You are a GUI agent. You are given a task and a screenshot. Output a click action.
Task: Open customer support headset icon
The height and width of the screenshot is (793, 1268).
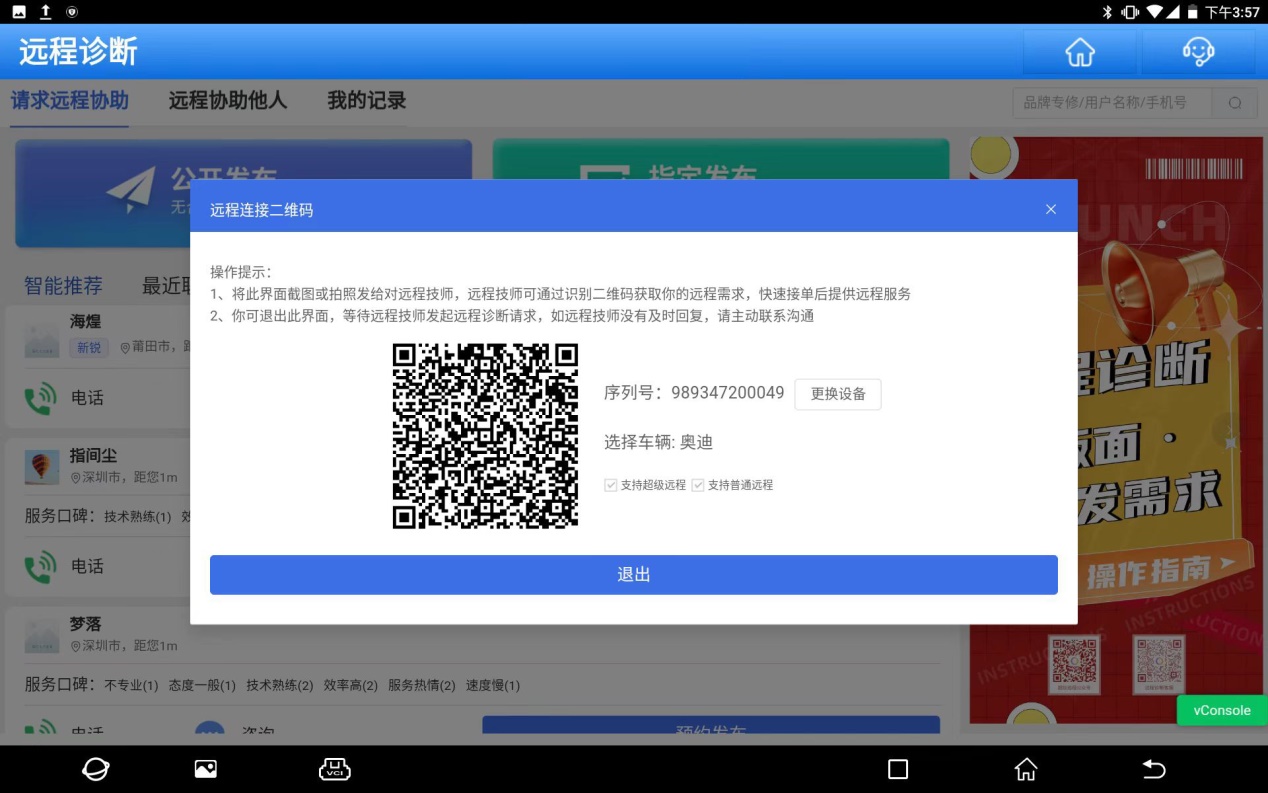click(1198, 52)
